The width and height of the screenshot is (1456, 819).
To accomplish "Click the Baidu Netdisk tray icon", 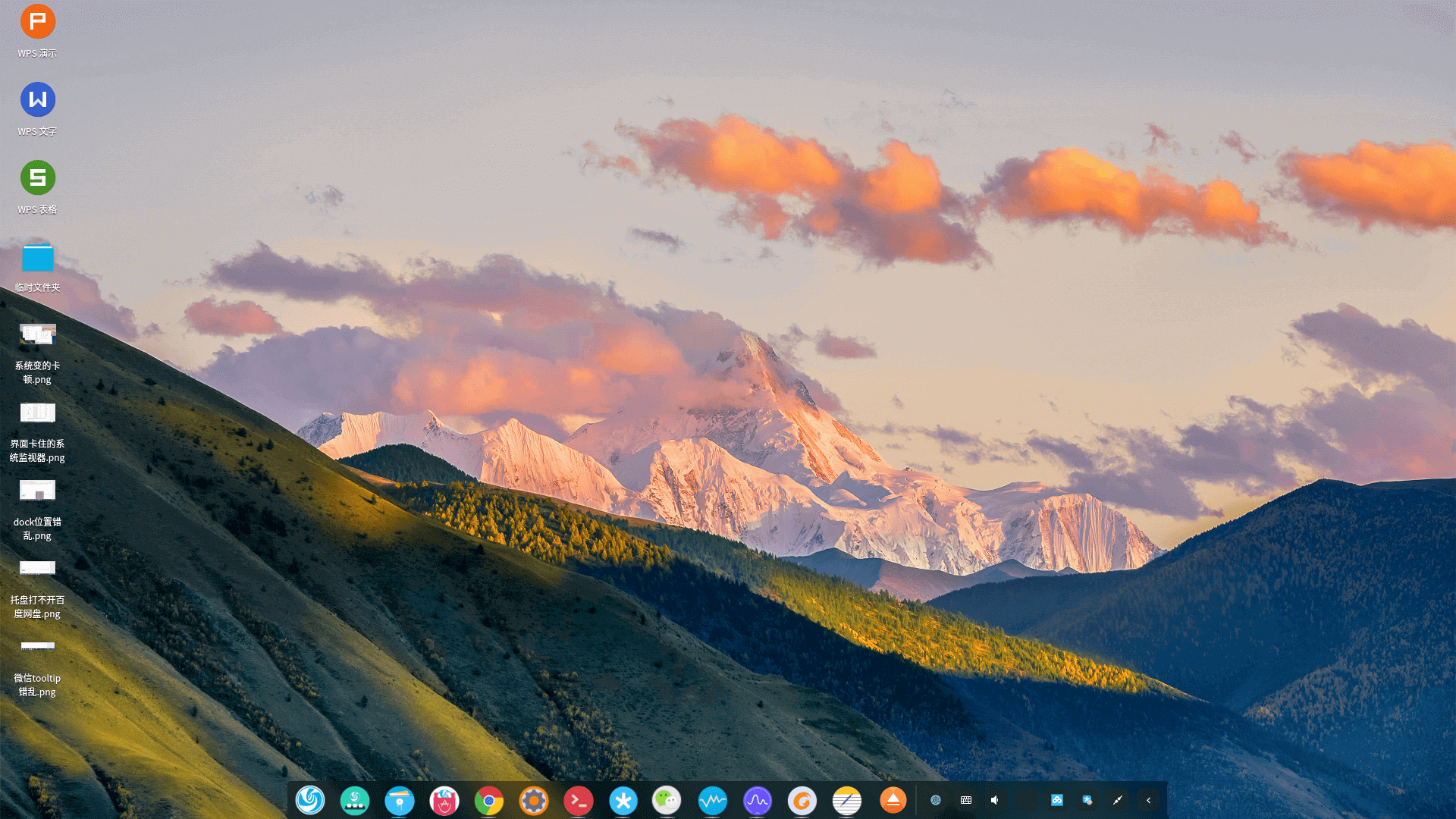I will (x=1057, y=800).
